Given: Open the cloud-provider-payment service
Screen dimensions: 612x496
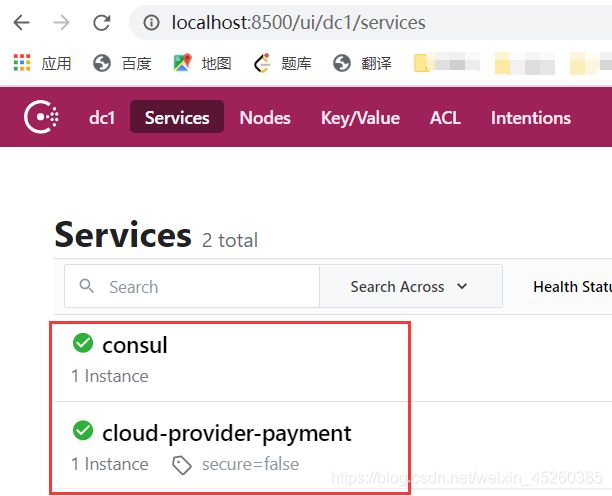Looking at the screenshot, I should (x=226, y=433).
